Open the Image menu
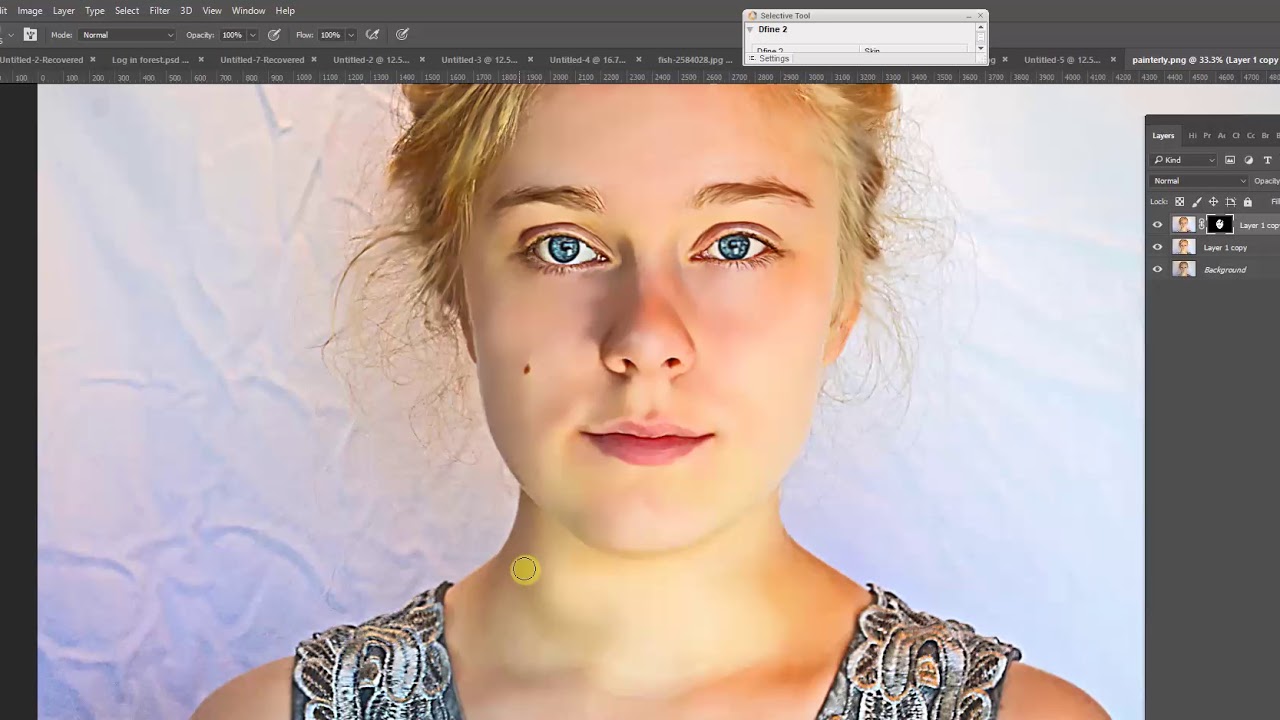The width and height of the screenshot is (1280, 720). pyautogui.click(x=30, y=10)
